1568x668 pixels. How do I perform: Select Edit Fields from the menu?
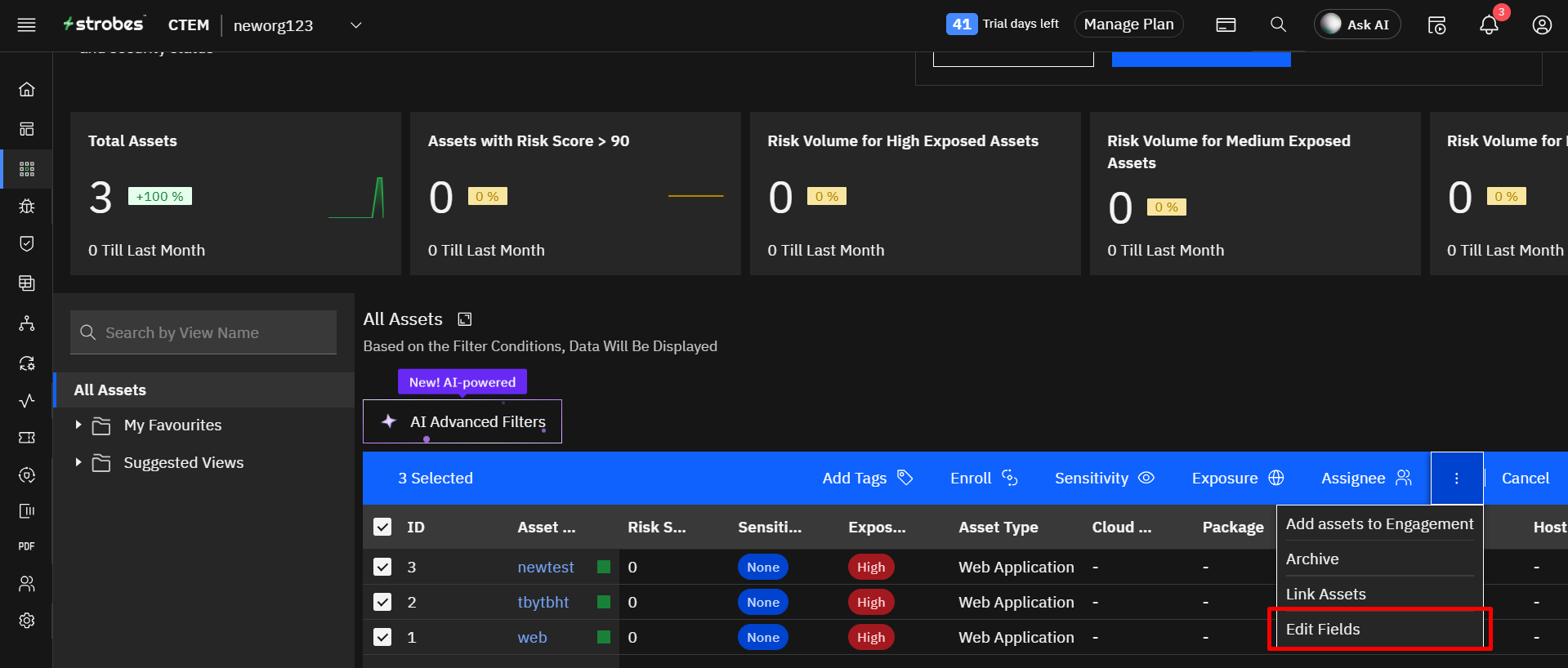coord(1323,629)
